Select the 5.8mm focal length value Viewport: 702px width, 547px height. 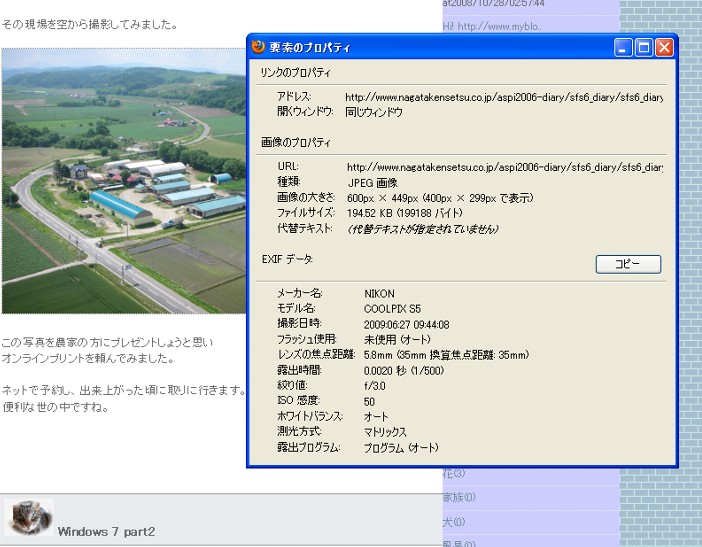click(446, 355)
